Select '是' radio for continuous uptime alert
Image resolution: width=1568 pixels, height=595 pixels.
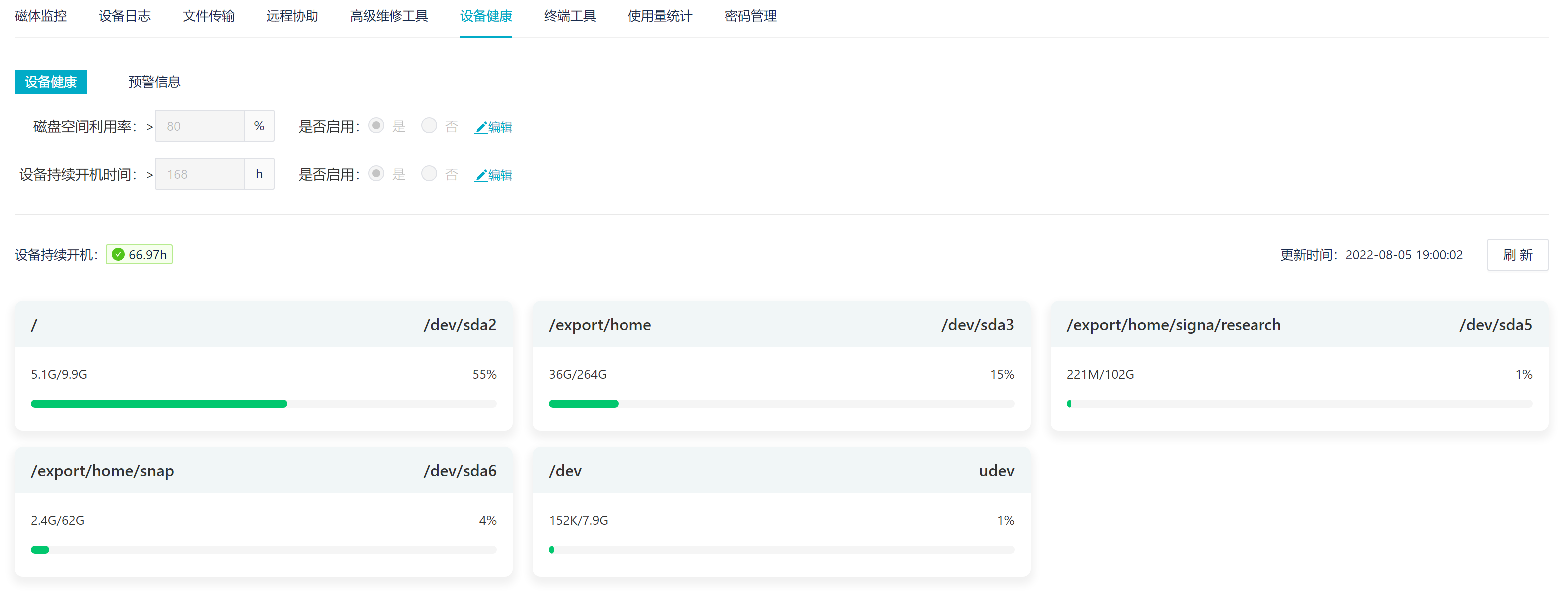click(x=377, y=174)
